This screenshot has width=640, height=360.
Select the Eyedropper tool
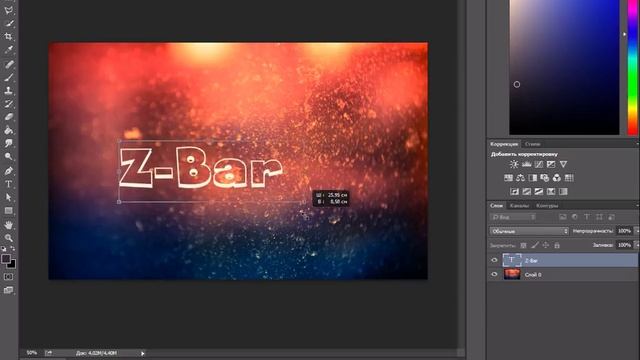[x=8, y=50]
